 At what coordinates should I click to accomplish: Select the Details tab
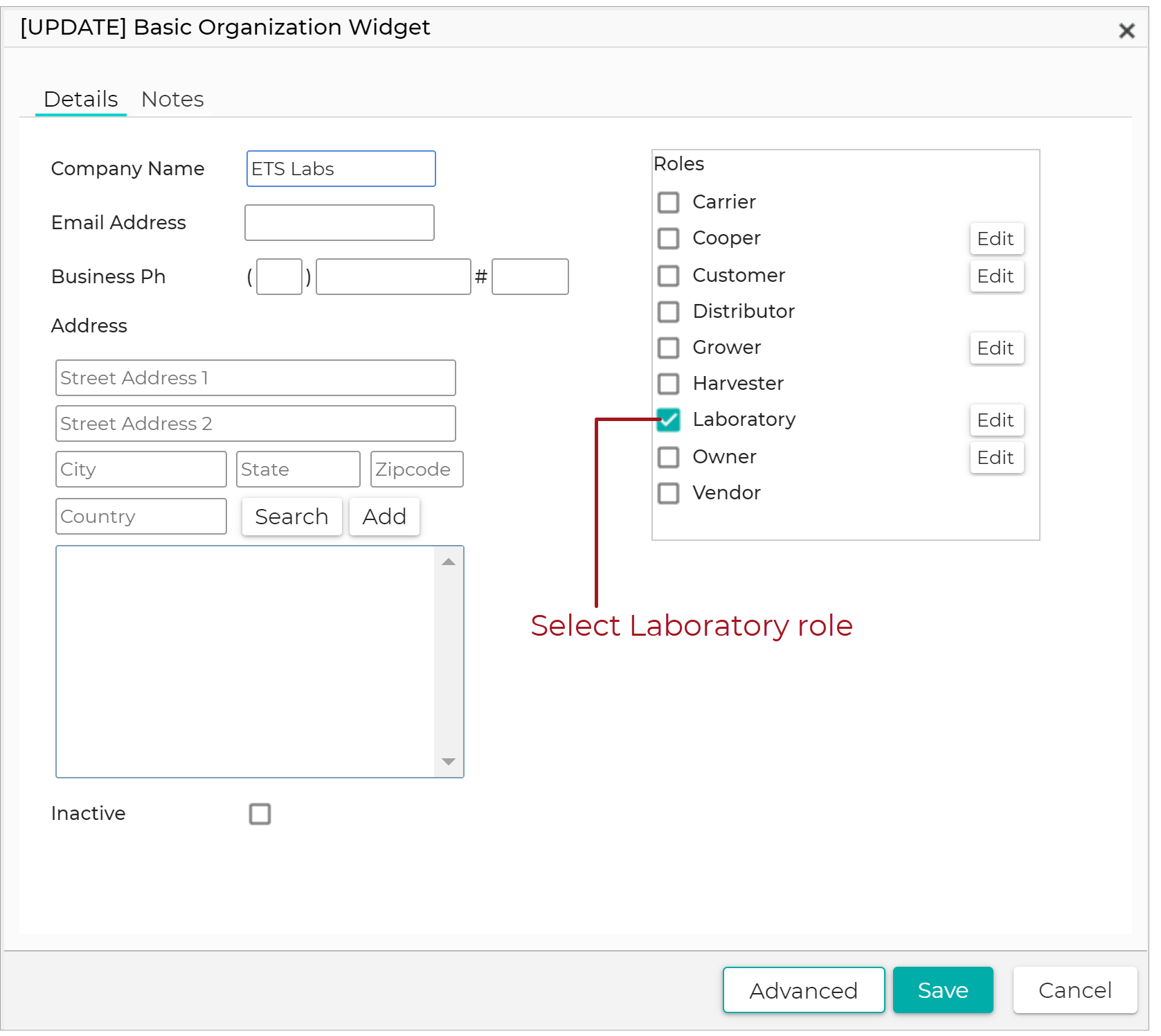(80, 99)
